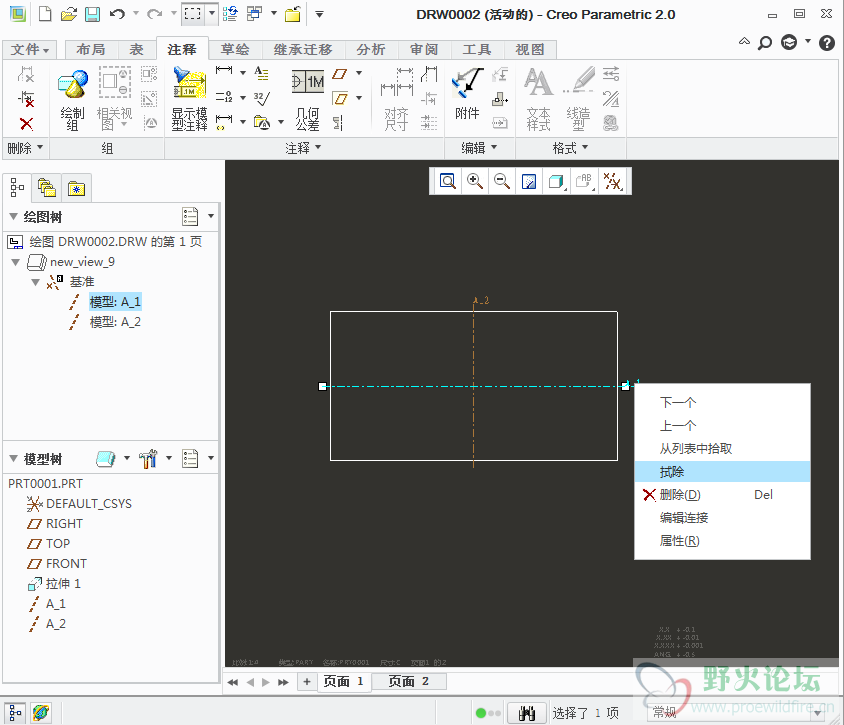Choose 编辑连接 in the context menu

tap(722, 518)
